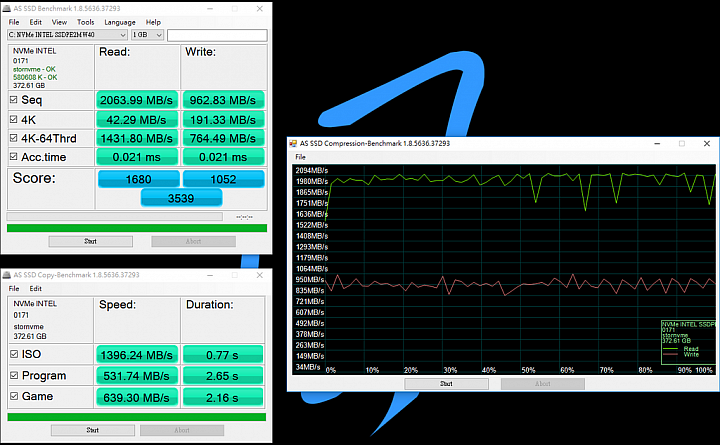Click the graph legend box in Compression-Benchmark
Viewport: 720px width, 445px height.
[688, 343]
